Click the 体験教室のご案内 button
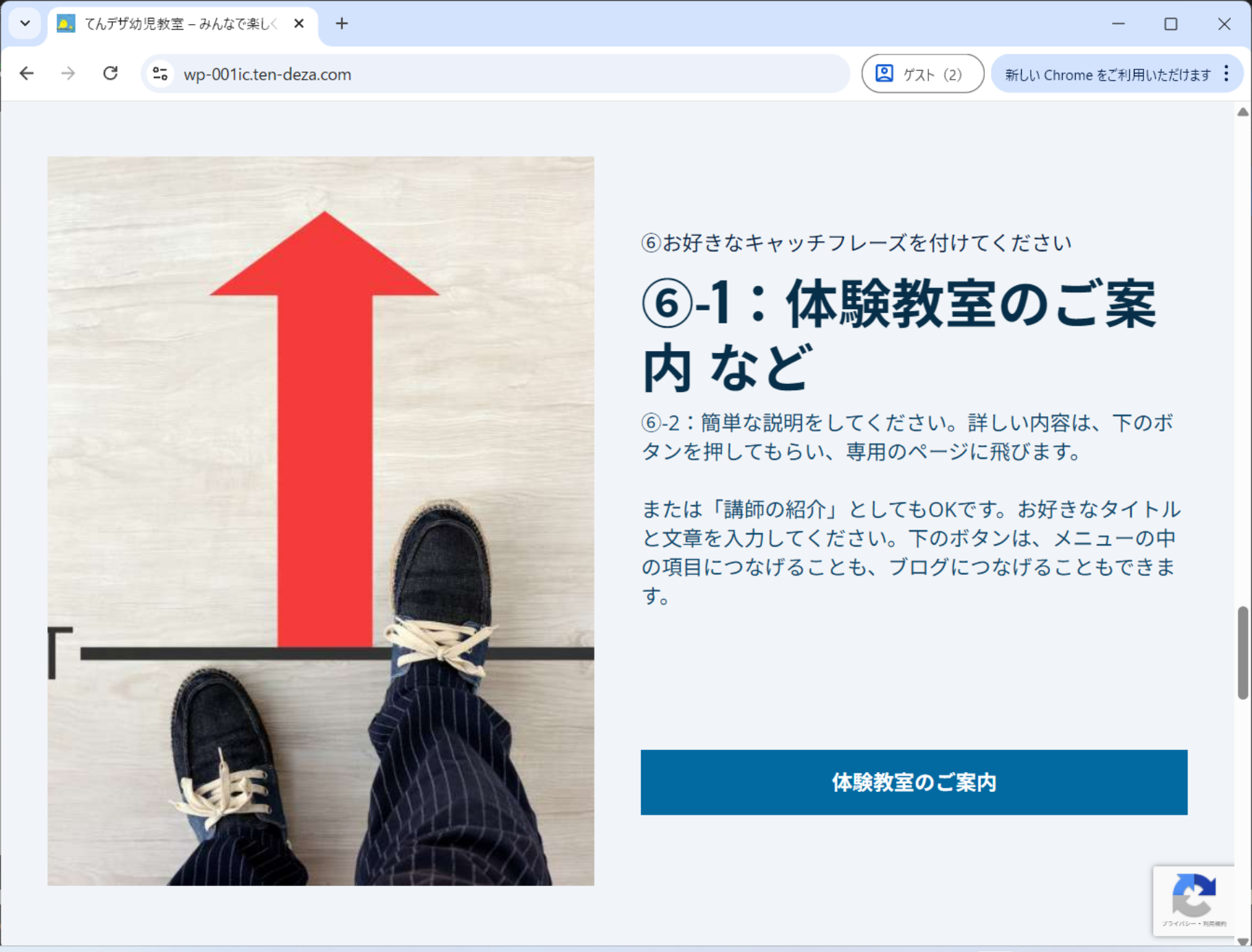This screenshot has height=952, width=1252. click(x=913, y=782)
